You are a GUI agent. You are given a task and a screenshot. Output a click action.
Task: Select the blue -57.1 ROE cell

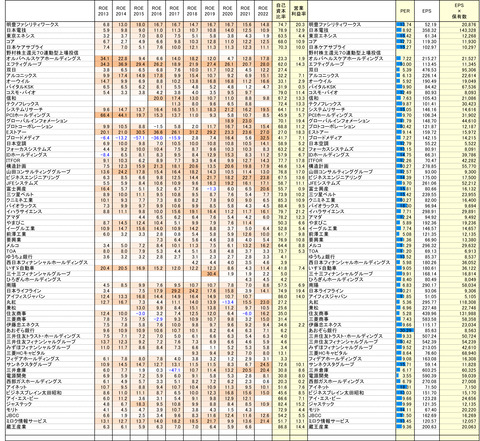coord(139,138)
